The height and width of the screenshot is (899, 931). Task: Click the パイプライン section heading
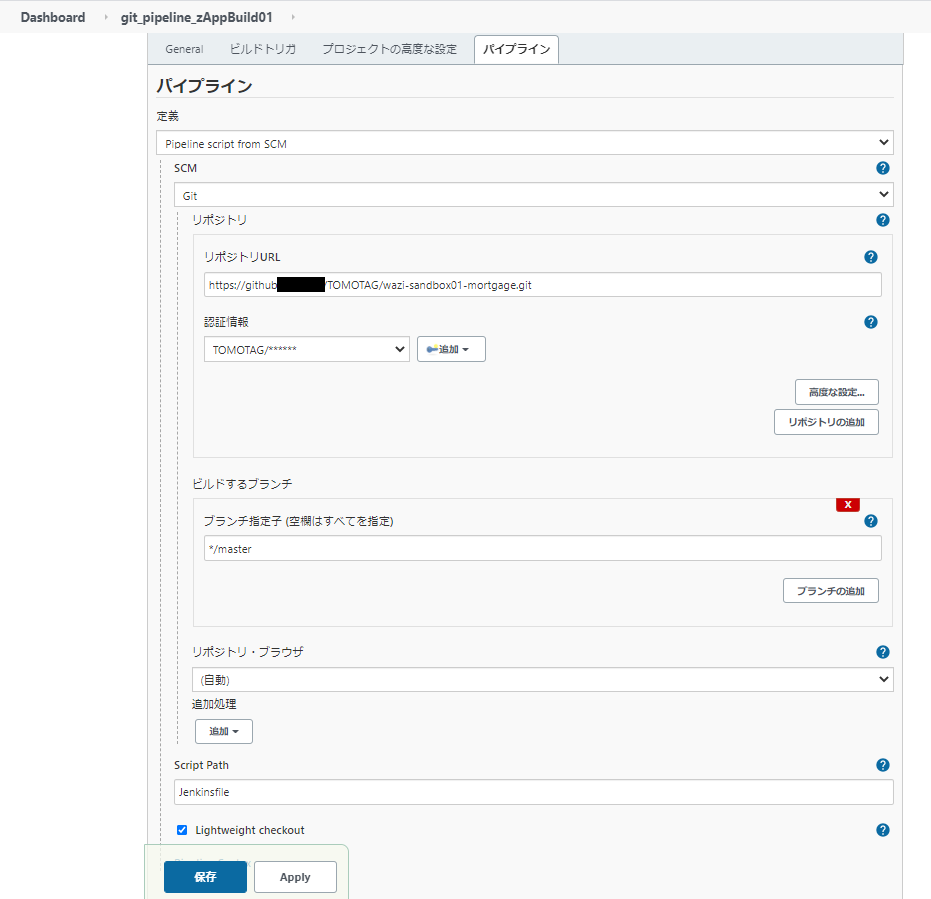pos(204,86)
